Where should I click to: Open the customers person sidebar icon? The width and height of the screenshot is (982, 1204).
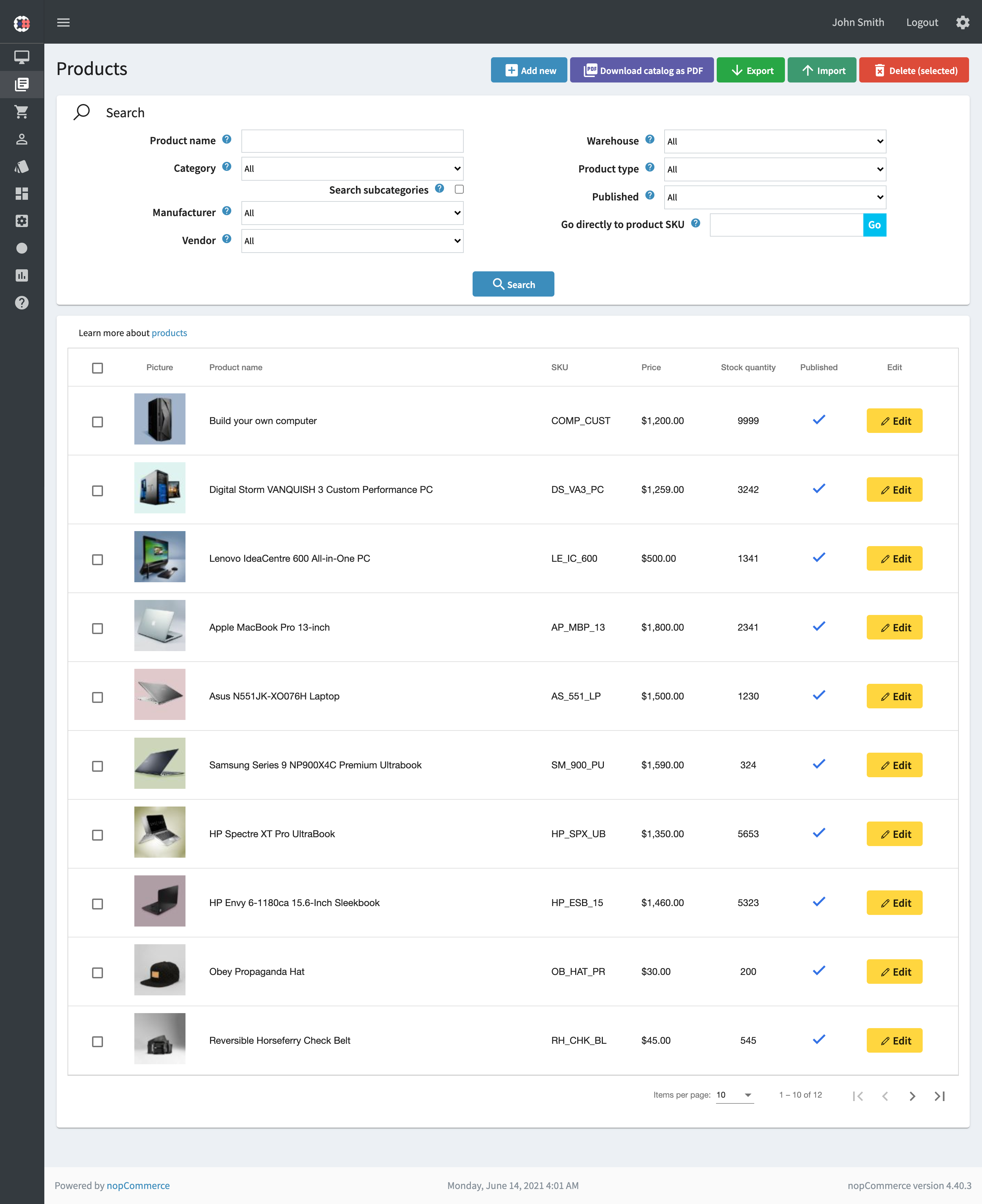pos(21,139)
